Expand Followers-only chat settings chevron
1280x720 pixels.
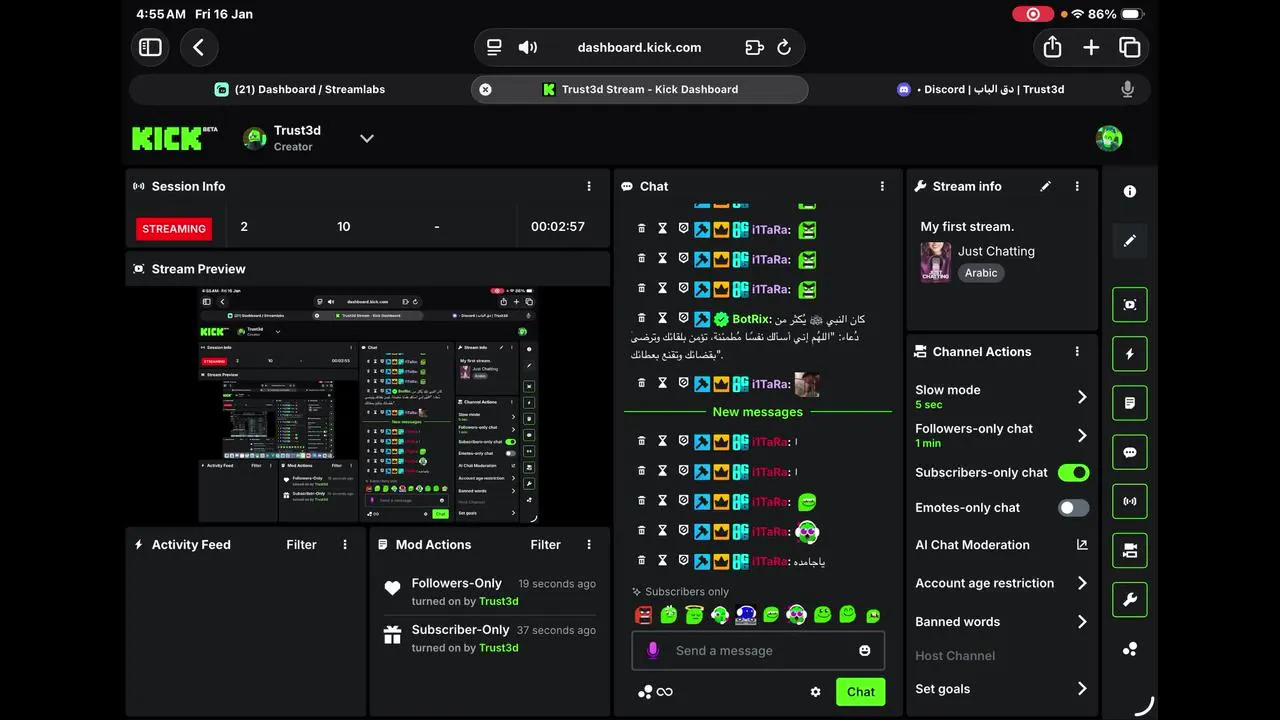[x=1082, y=435]
